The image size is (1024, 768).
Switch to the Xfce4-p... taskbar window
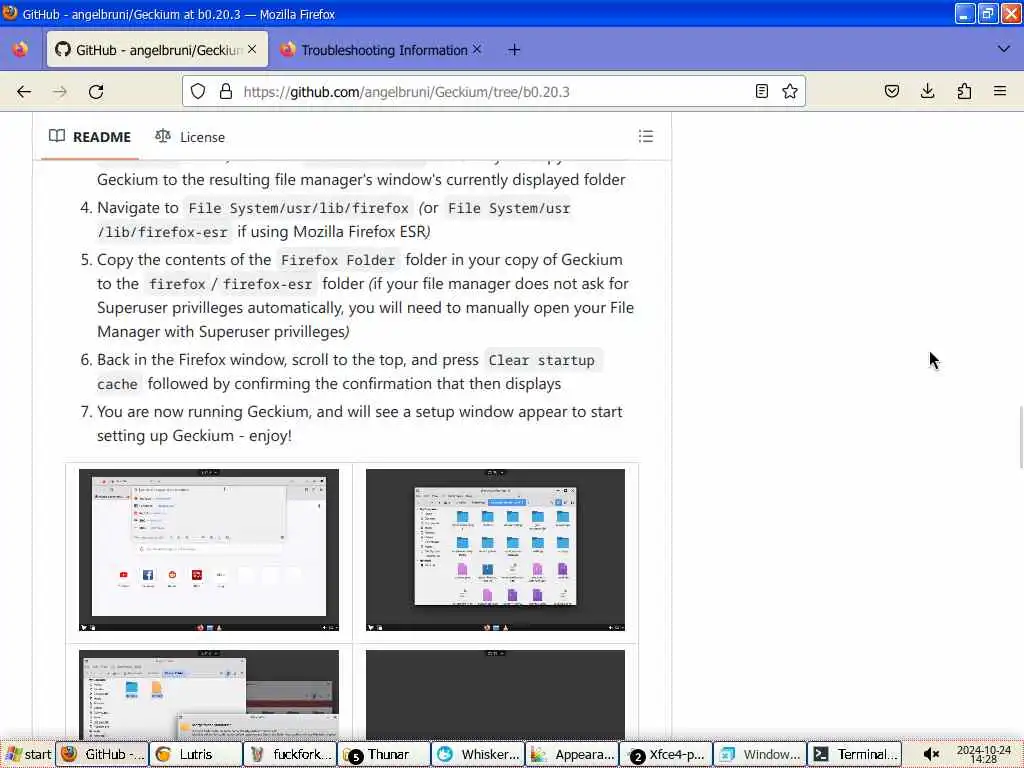click(x=665, y=754)
